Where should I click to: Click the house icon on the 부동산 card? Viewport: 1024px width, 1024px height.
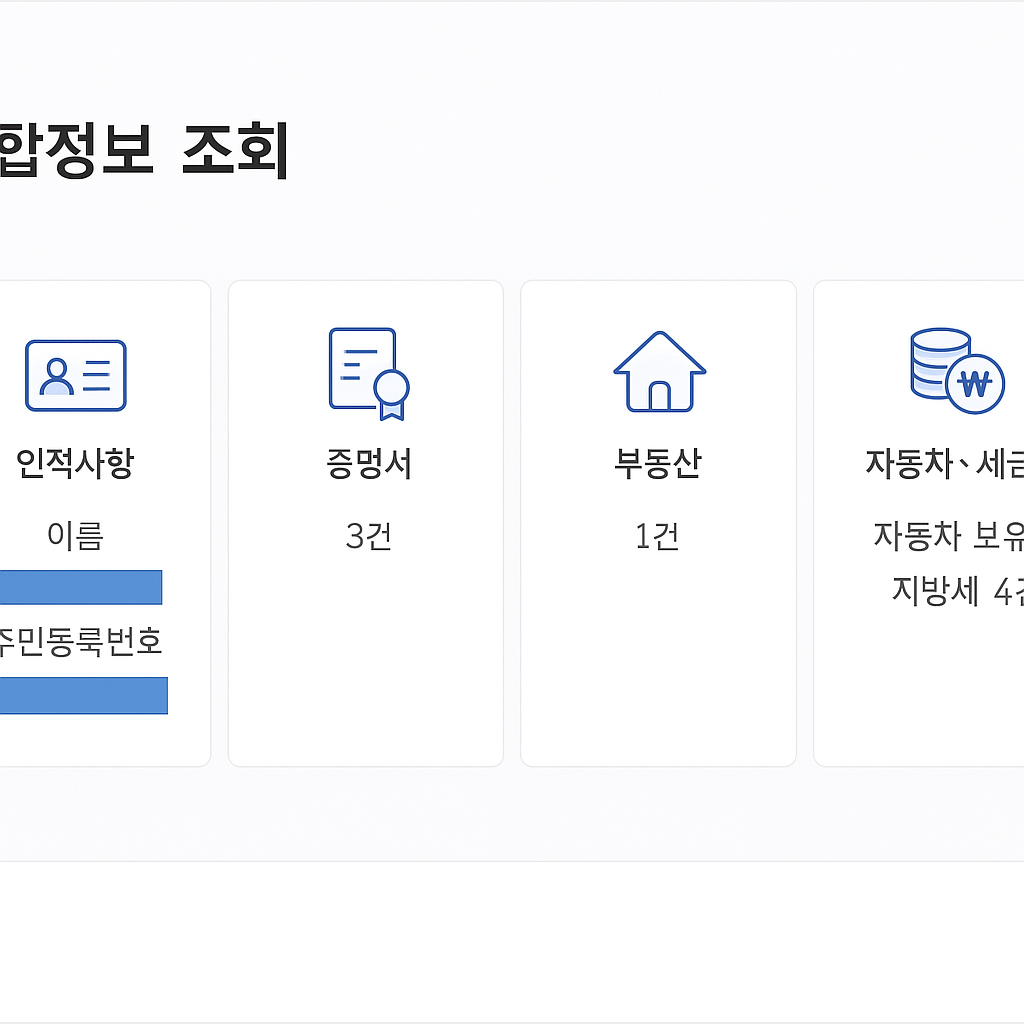658,372
